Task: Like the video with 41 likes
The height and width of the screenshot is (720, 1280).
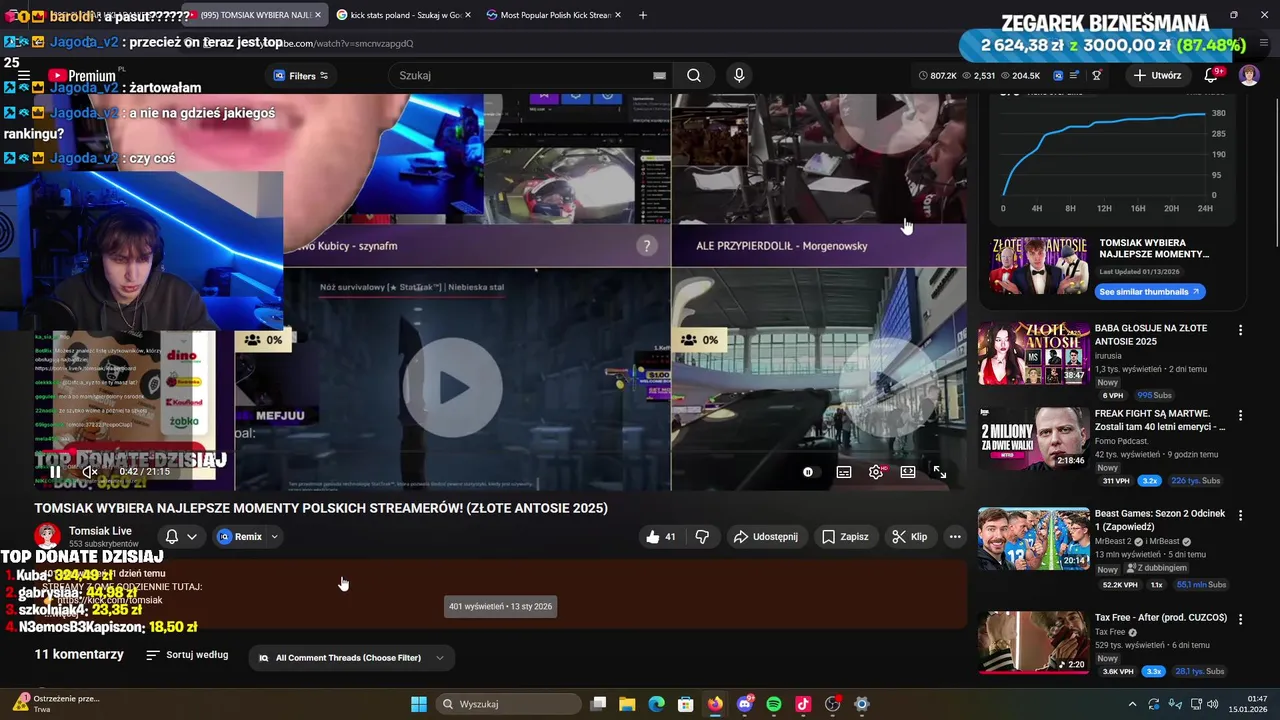Action: tap(662, 537)
